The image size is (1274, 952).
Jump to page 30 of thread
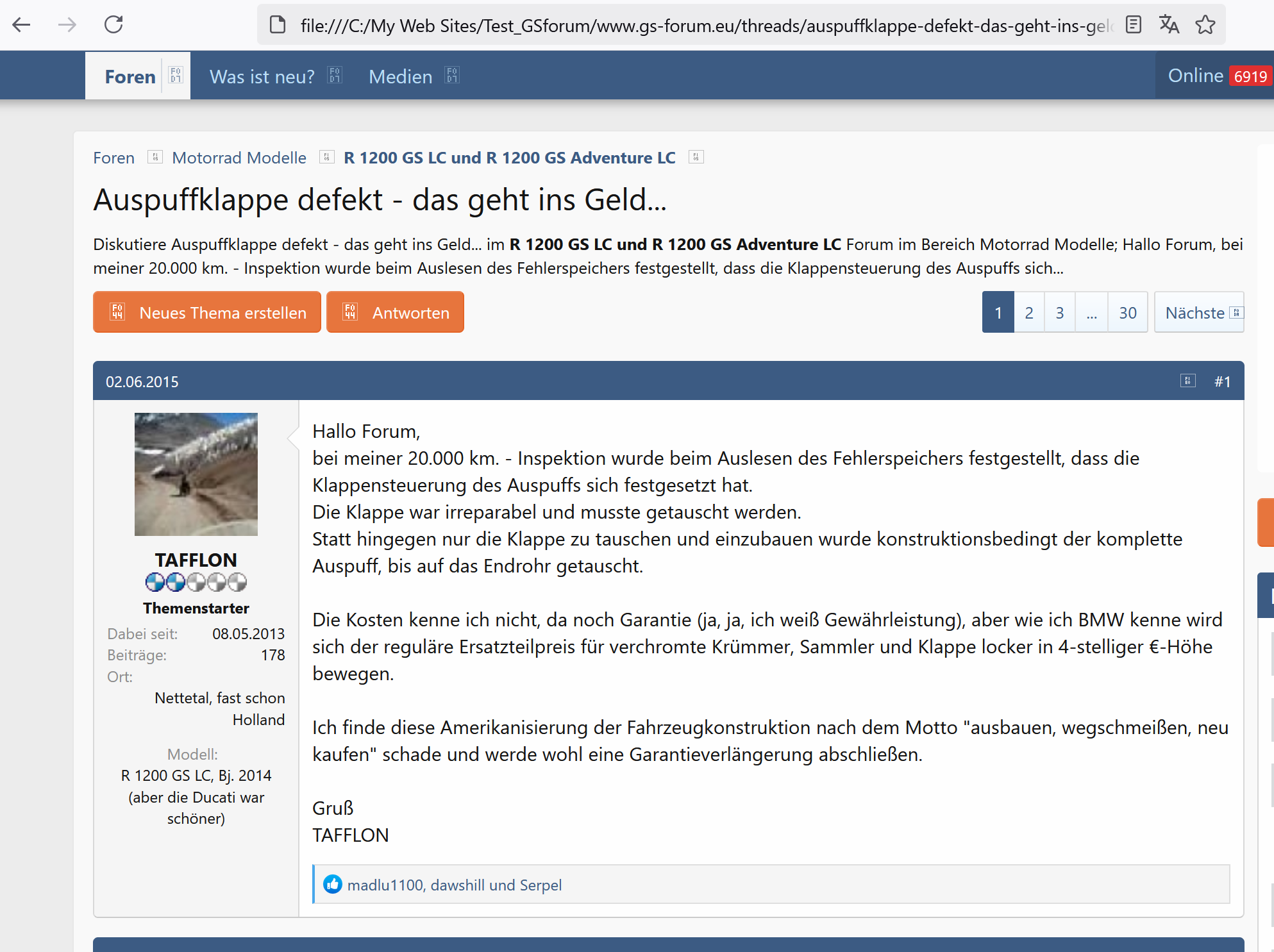click(1128, 312)
